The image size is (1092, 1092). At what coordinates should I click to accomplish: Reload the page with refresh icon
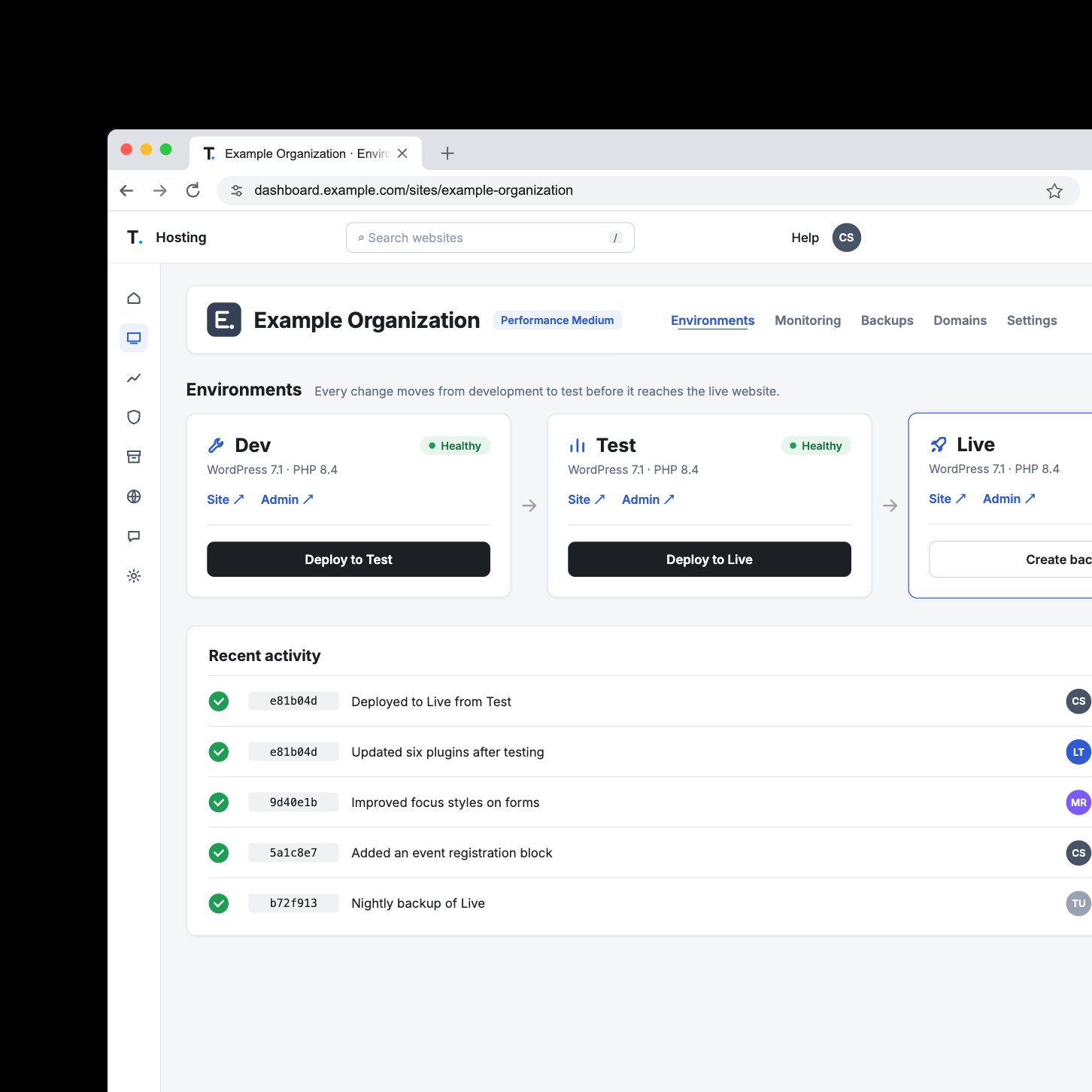point(193,190)
